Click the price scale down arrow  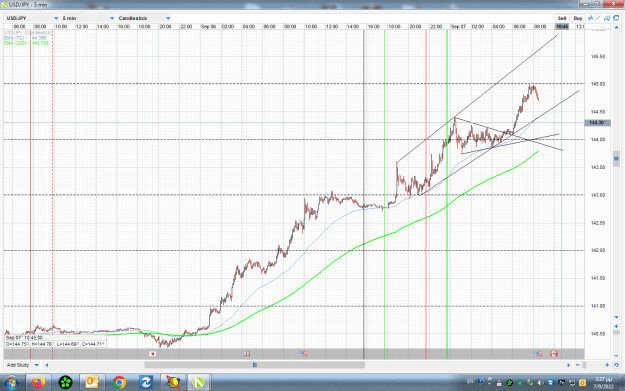pos(616,317)
